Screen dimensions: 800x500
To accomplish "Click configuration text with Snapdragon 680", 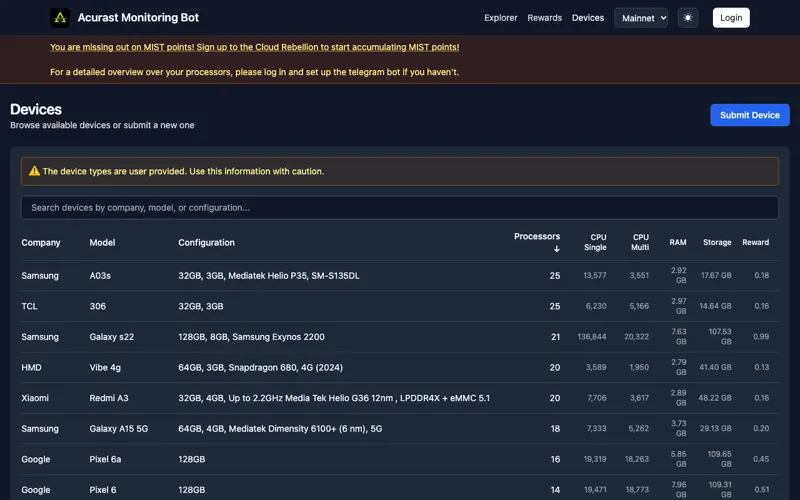I will pos(260,367).
